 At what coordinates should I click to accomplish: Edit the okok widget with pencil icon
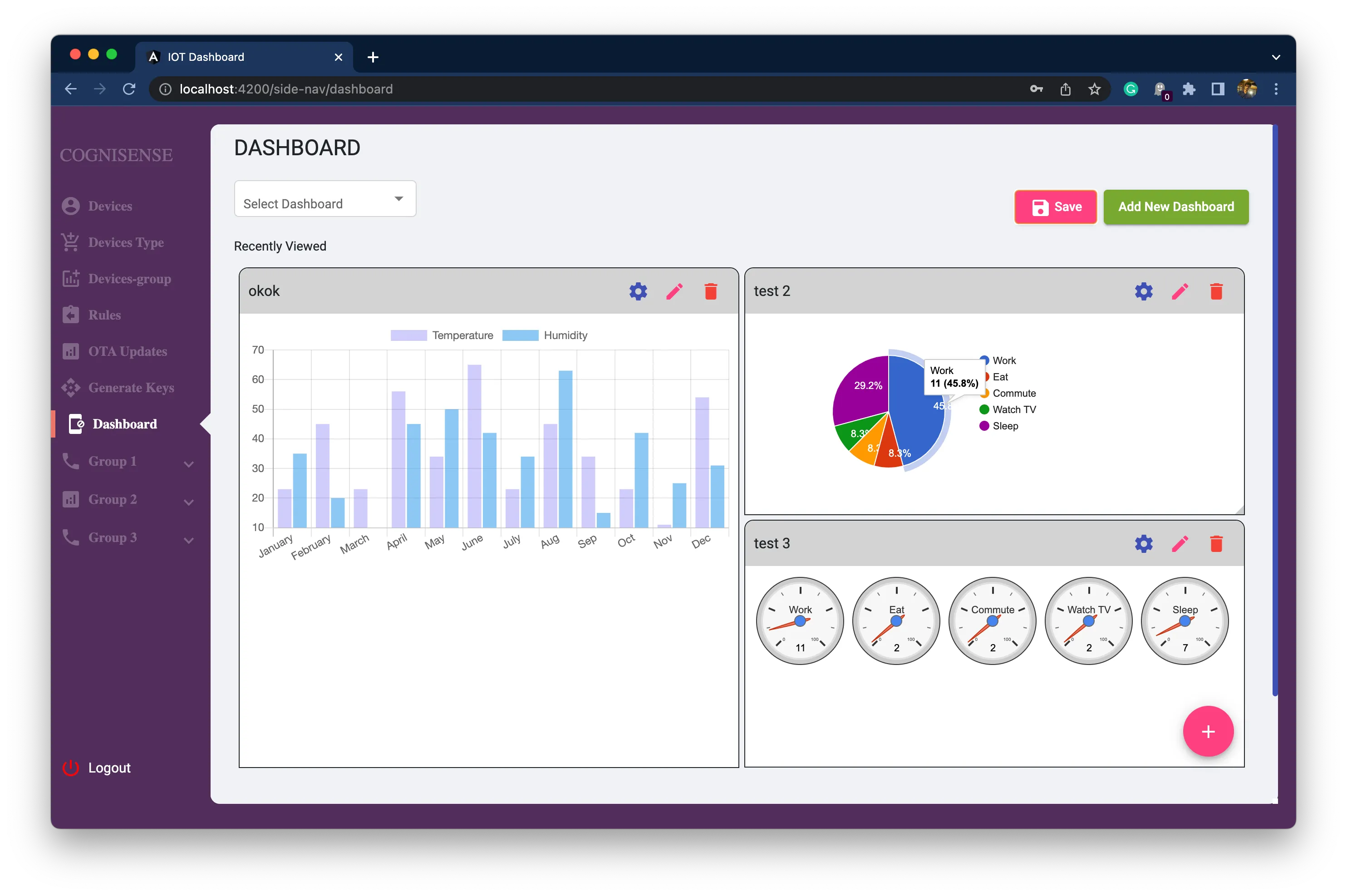click(x=674, y=291)
